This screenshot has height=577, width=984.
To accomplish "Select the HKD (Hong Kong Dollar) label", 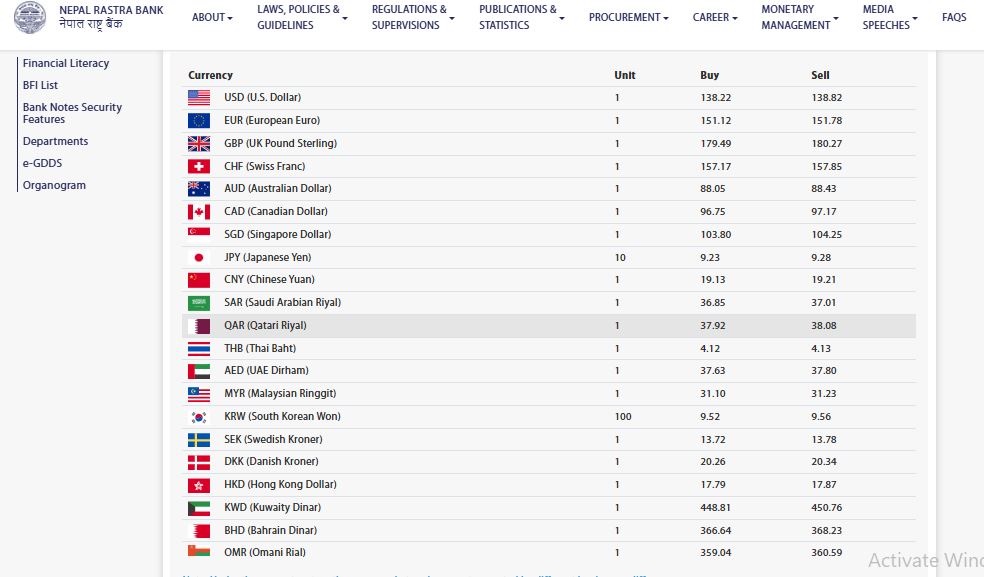I will (281, 485).
